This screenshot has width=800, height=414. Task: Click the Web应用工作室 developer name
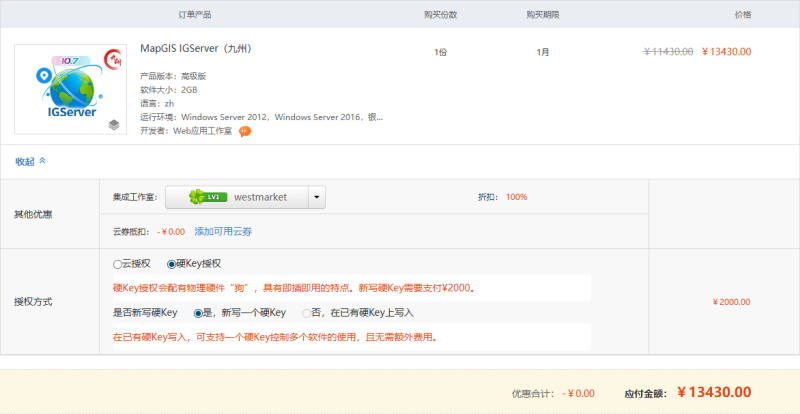coord(203,131)
